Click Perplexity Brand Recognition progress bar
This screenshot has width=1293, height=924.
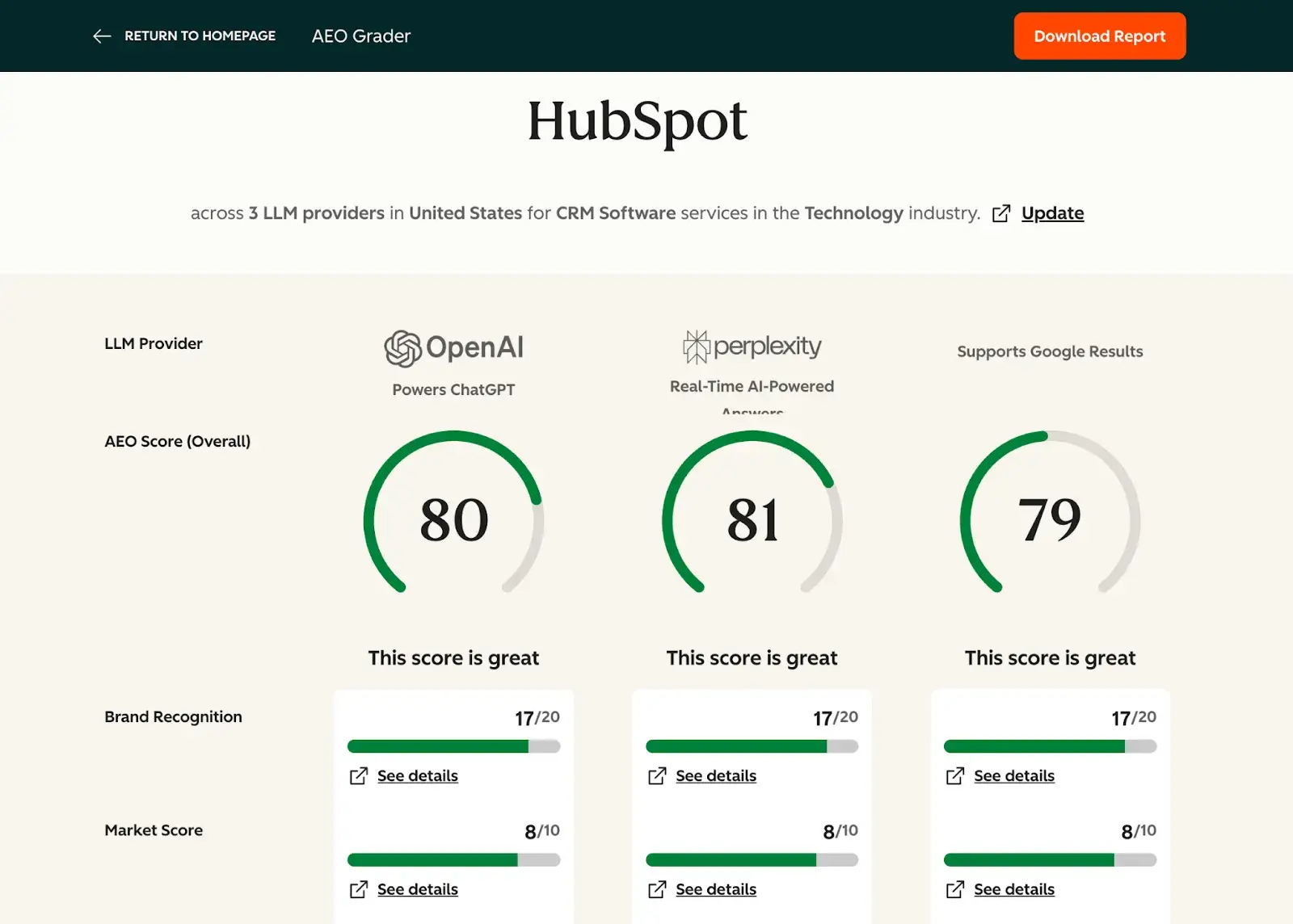pyautogui.click(x=752, y=746)
